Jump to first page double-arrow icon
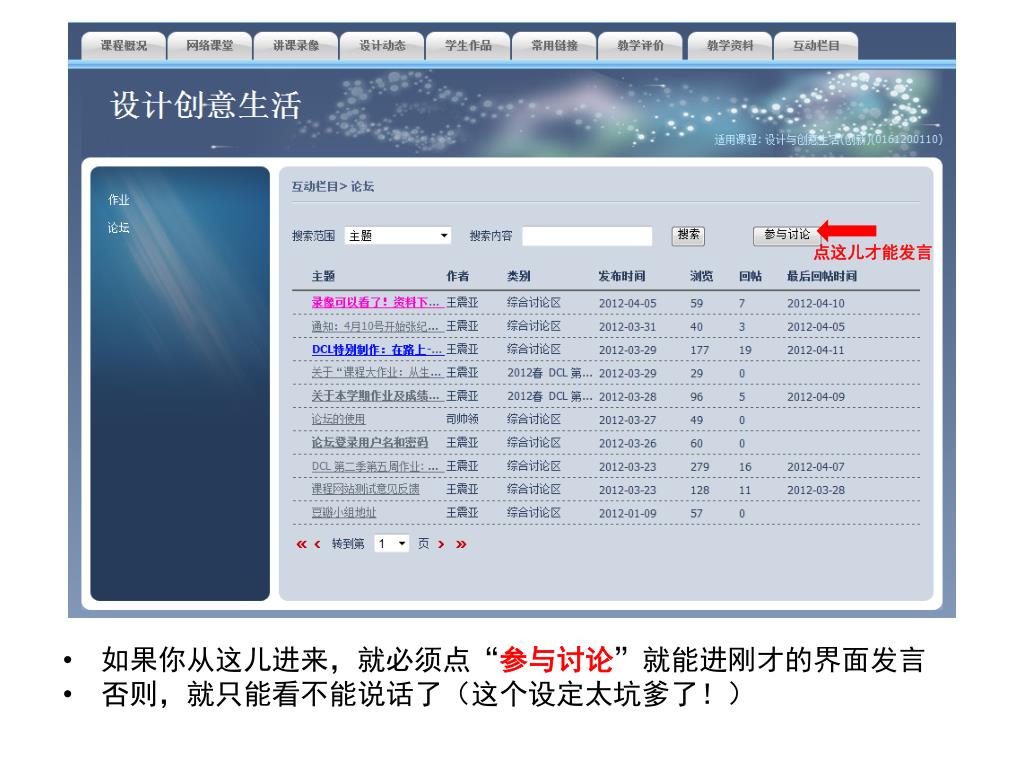Screen dimensions: 1024x768 [301, 544]
